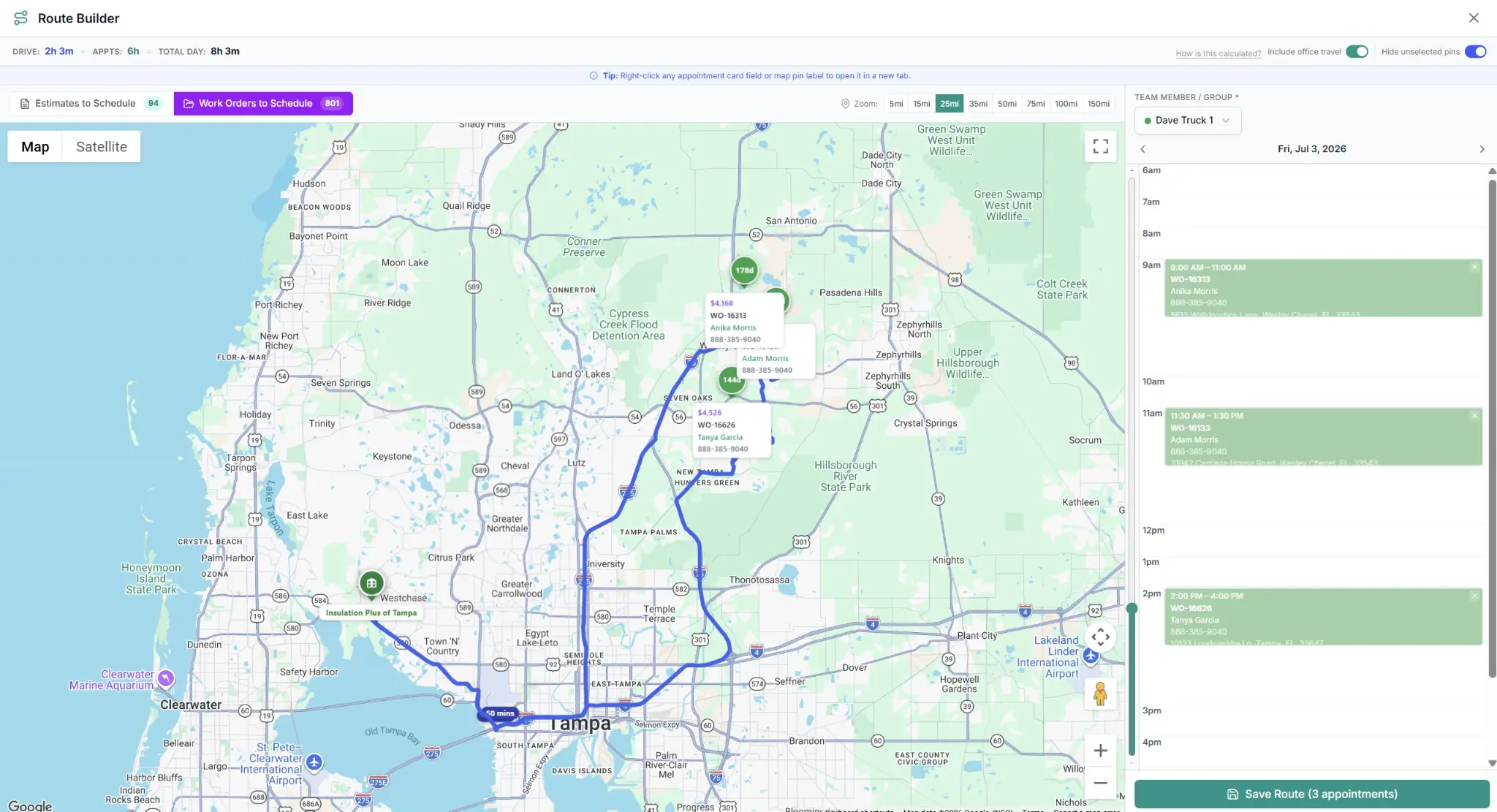1497x812 pixels.
Task: Set zoom radius to 25mi
Action: click(x=950, y=104)
